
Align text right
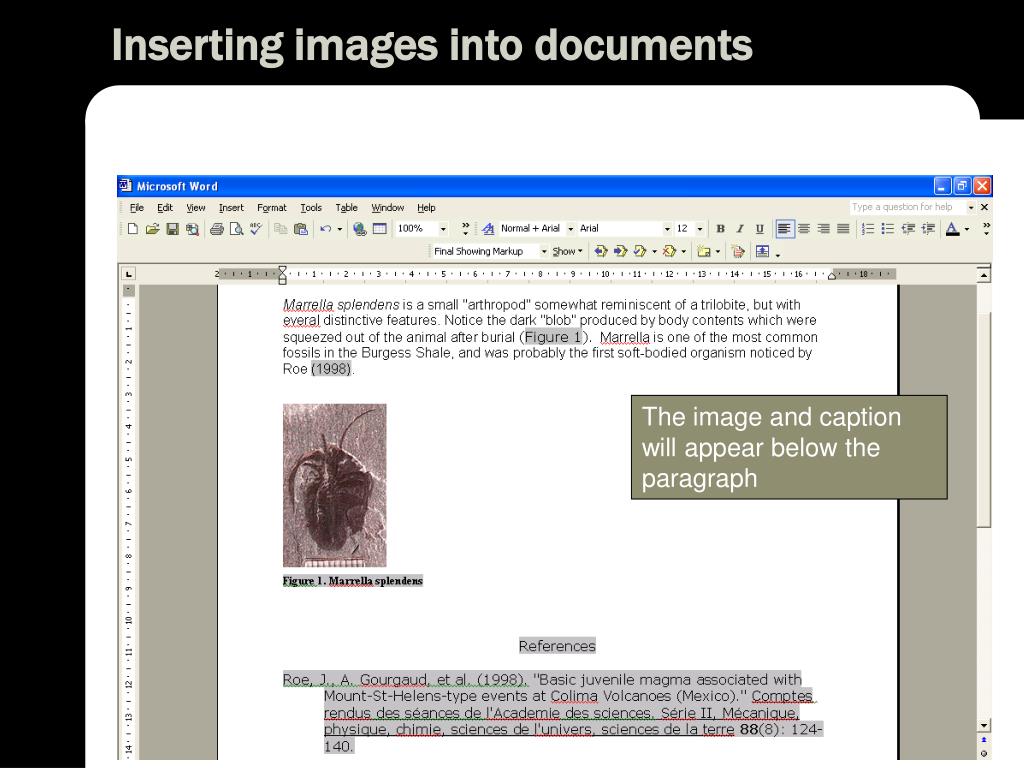(x=824, y=229)
